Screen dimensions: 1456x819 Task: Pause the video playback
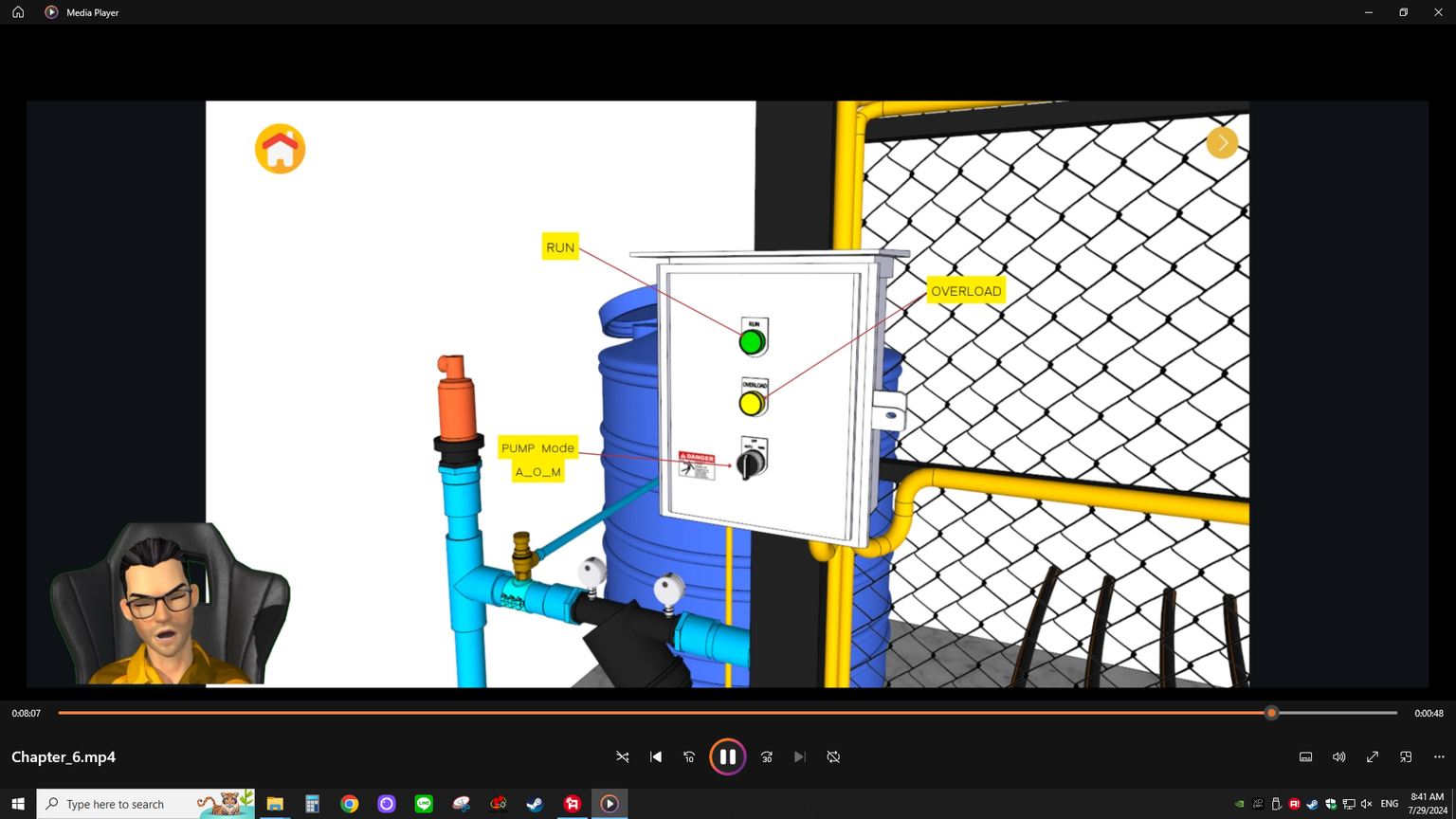[x=727, y=756]
